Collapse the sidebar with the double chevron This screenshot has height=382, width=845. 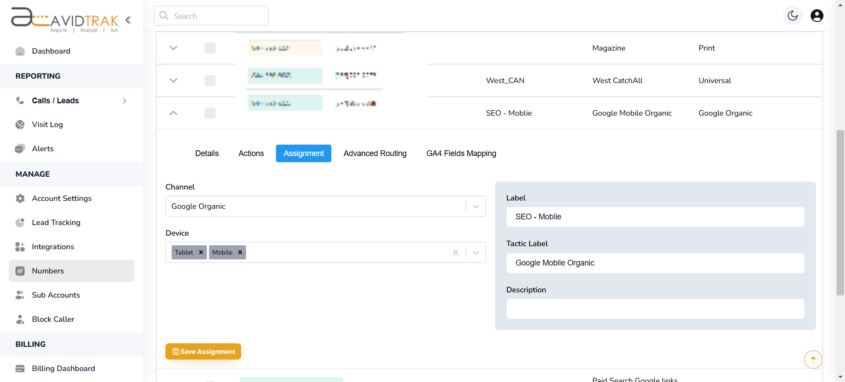point(128,20)
